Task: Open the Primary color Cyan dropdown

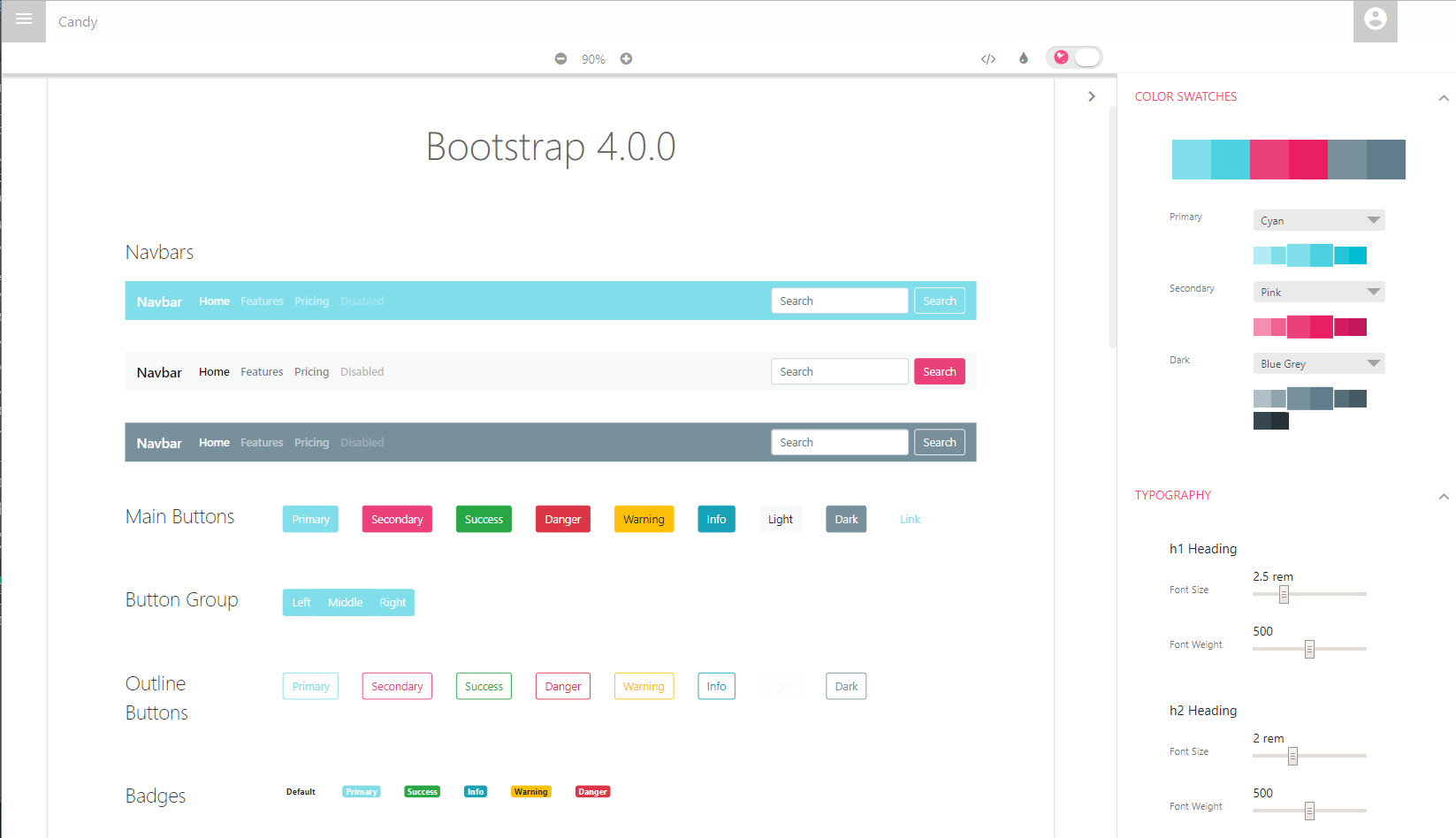Action: 1319,220
